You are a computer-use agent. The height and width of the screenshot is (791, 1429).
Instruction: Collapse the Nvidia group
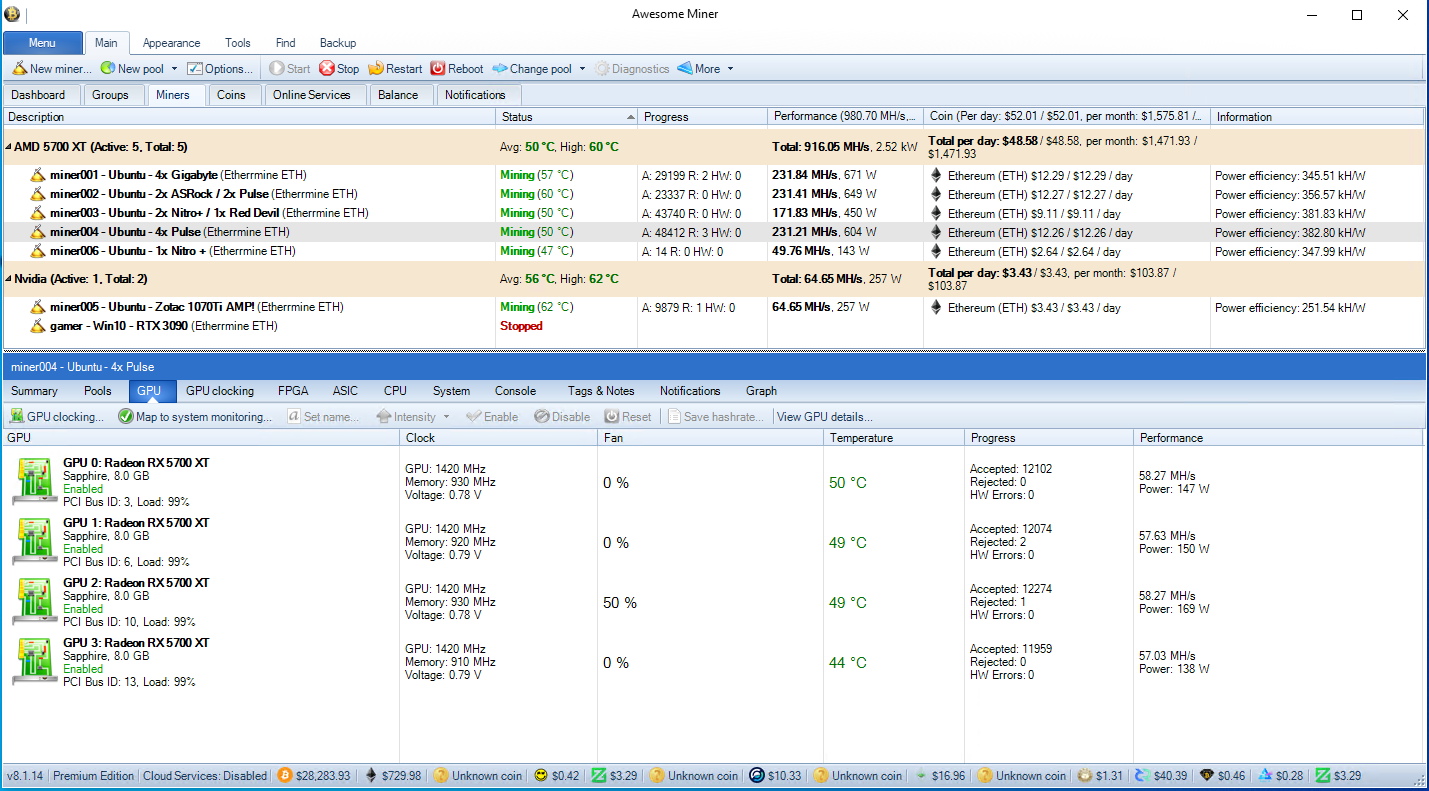pyautogui.click(x=8, y=279)
